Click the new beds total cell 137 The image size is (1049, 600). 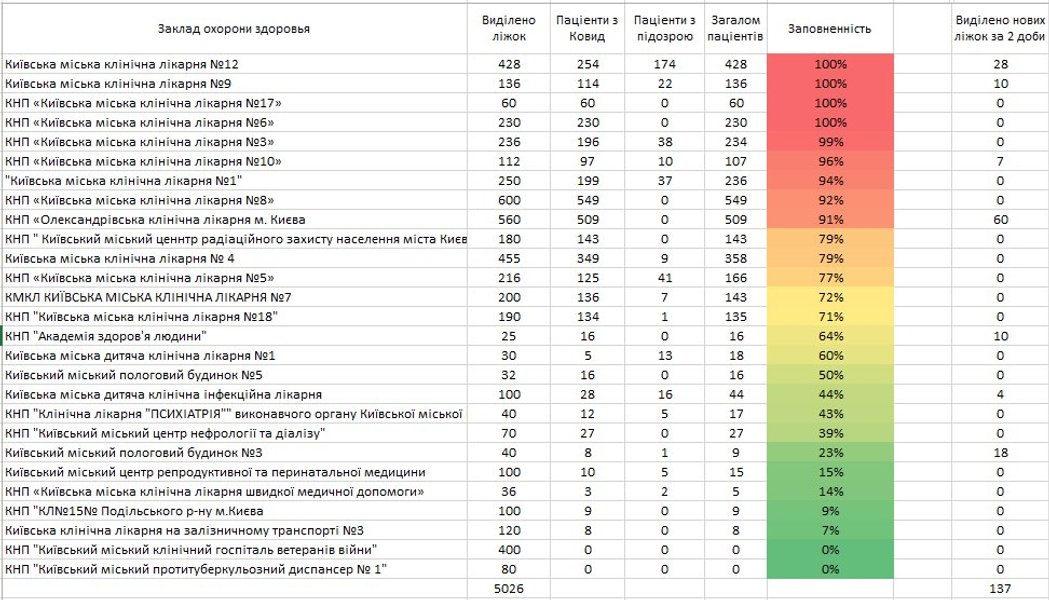pyautogui.click(x=998, y=589)
